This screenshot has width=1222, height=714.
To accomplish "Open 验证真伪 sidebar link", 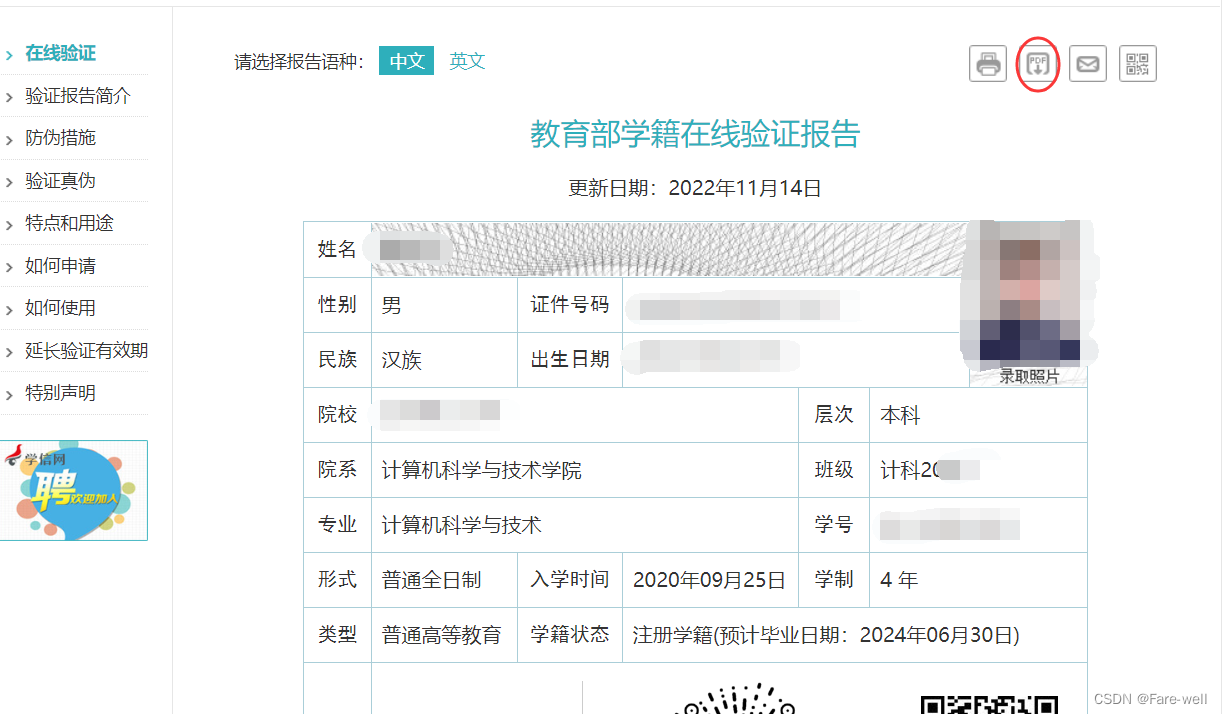I will click(60, 181).
